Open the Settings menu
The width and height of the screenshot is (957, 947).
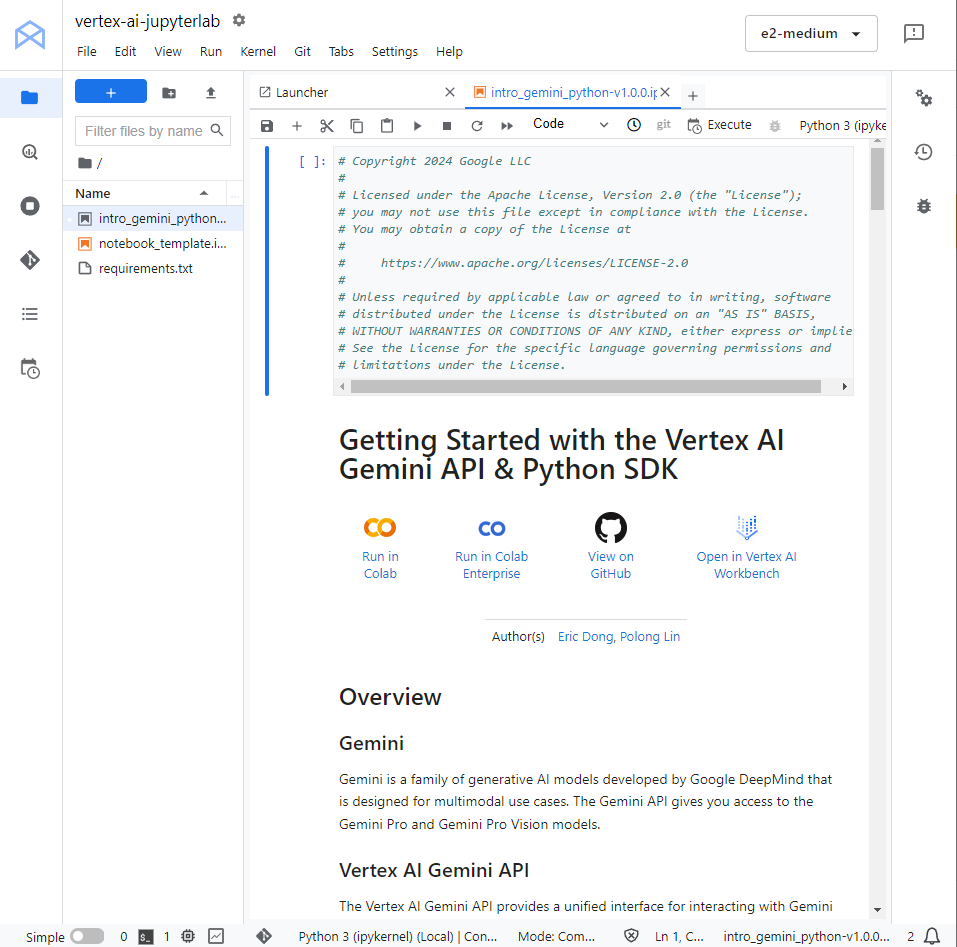click(x=394, y=52)
